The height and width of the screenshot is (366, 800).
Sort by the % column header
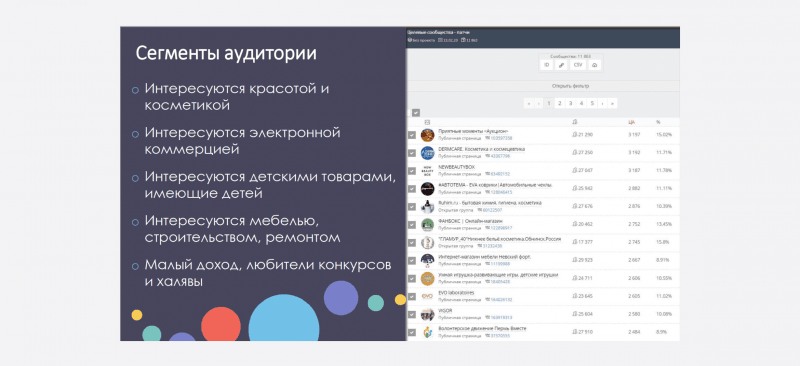tap(658, 123)
